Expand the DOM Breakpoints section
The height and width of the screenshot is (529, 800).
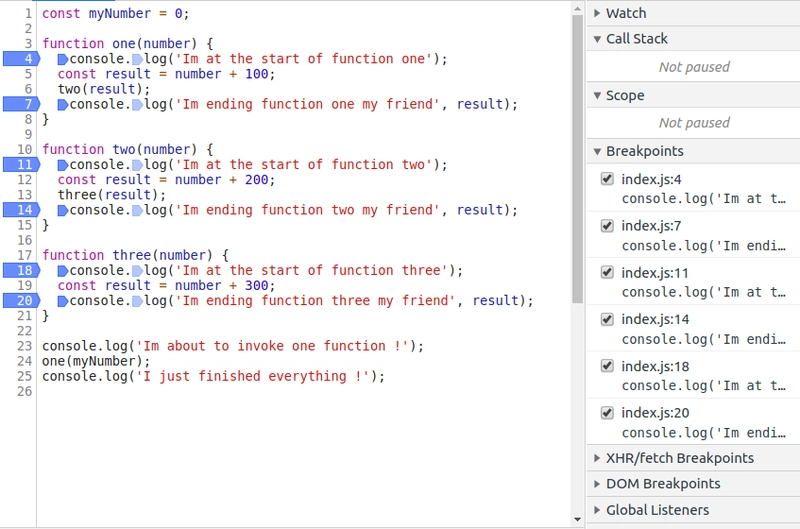click(663, 484)
